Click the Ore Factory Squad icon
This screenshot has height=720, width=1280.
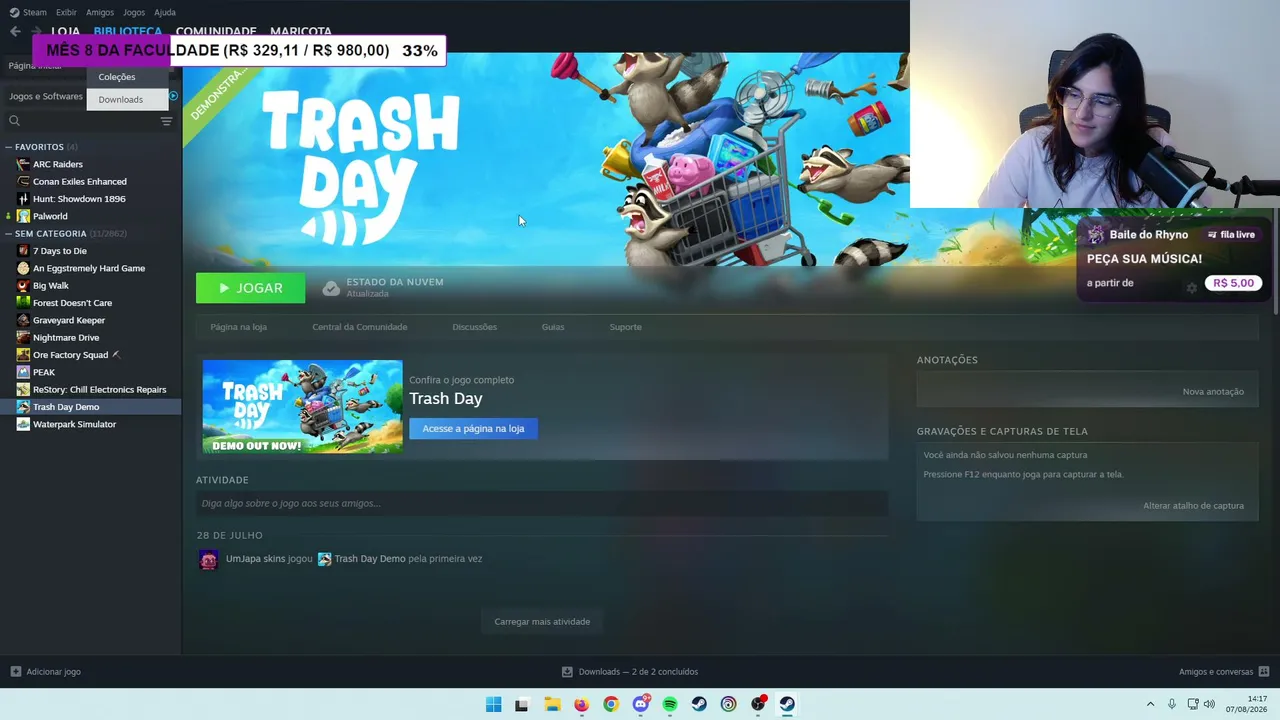point(23,355)
